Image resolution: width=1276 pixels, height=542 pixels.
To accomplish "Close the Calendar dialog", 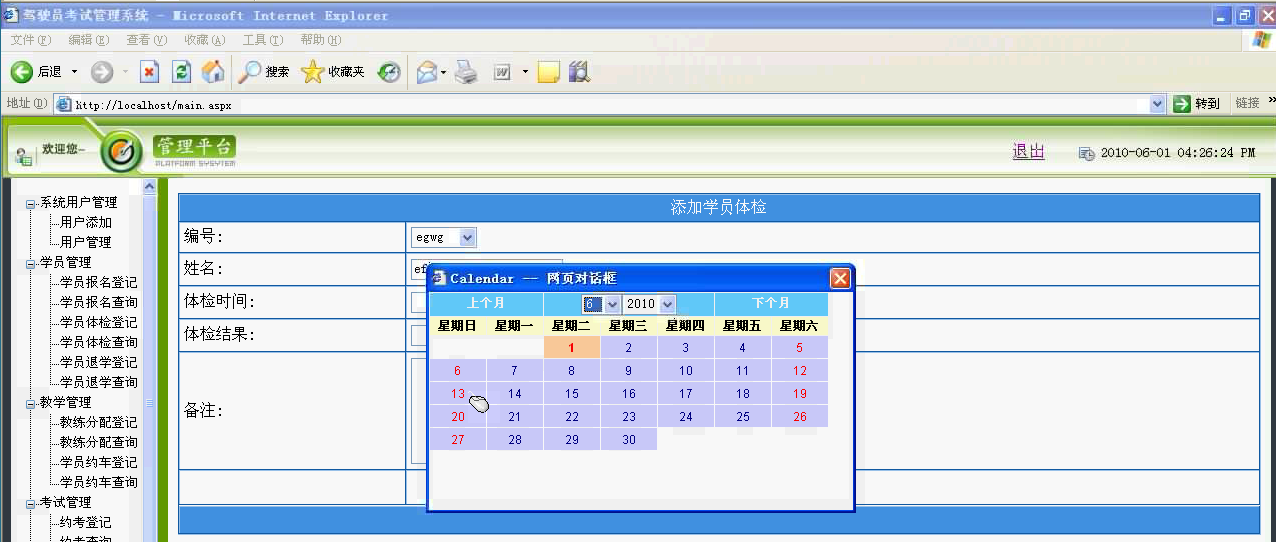I will coord(840,278).
